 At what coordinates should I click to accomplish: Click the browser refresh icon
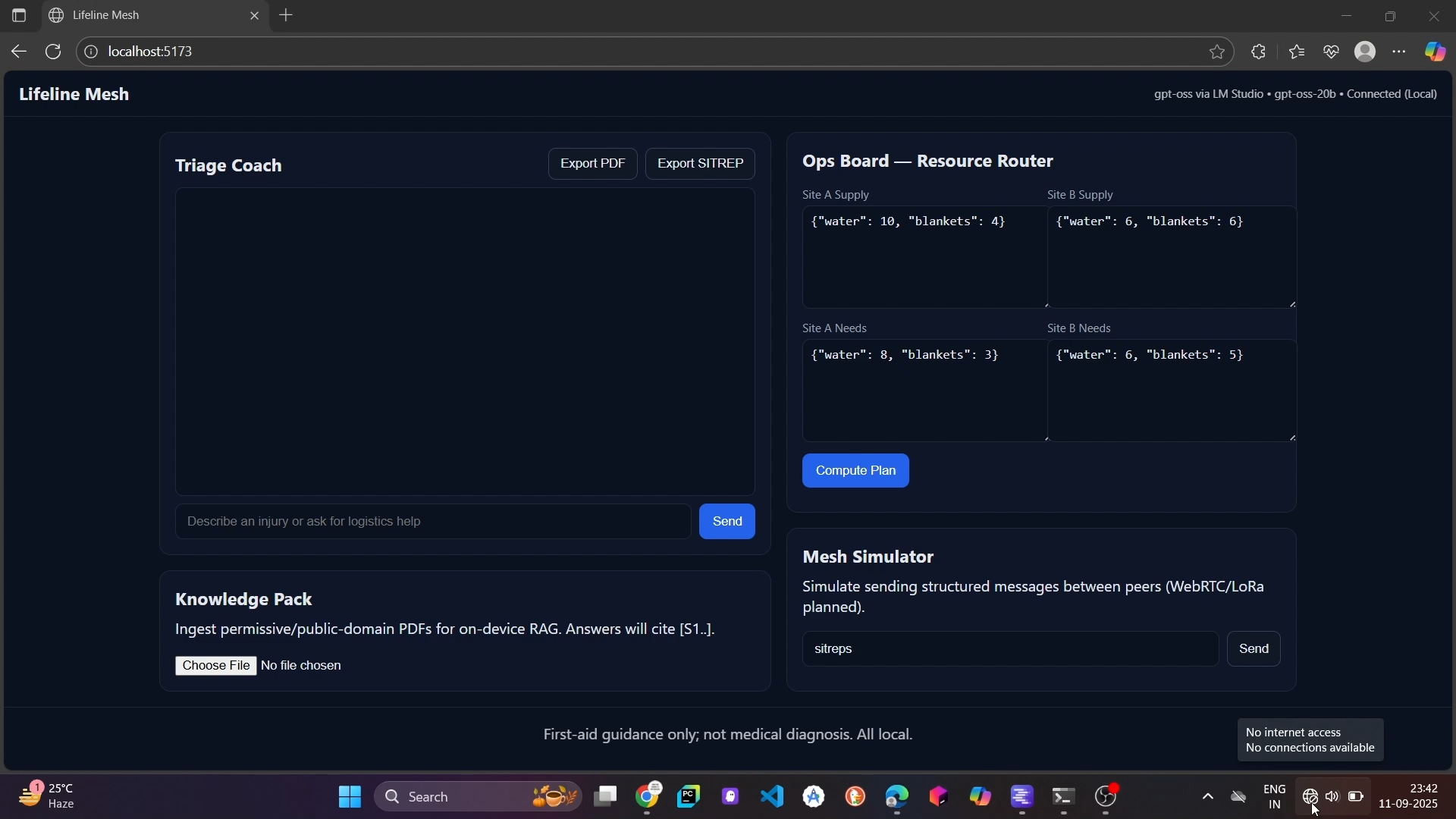[x=53, y=52]
